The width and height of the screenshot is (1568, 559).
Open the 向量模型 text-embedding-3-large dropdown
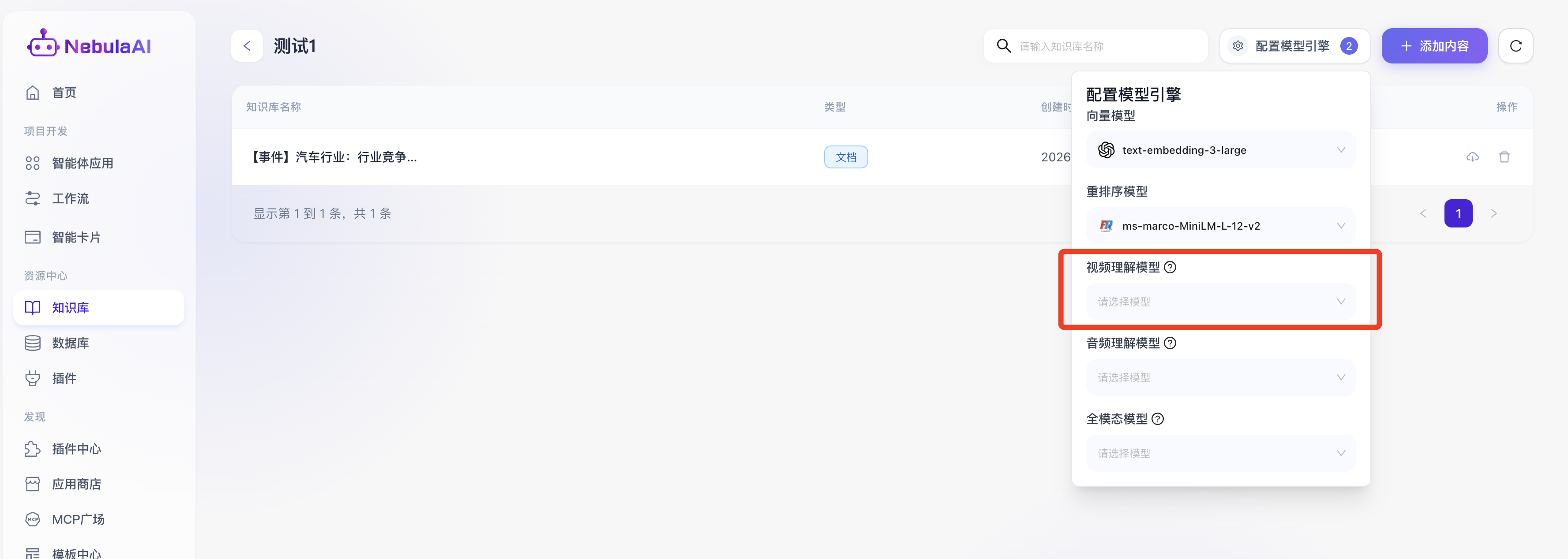[1220, 149]
